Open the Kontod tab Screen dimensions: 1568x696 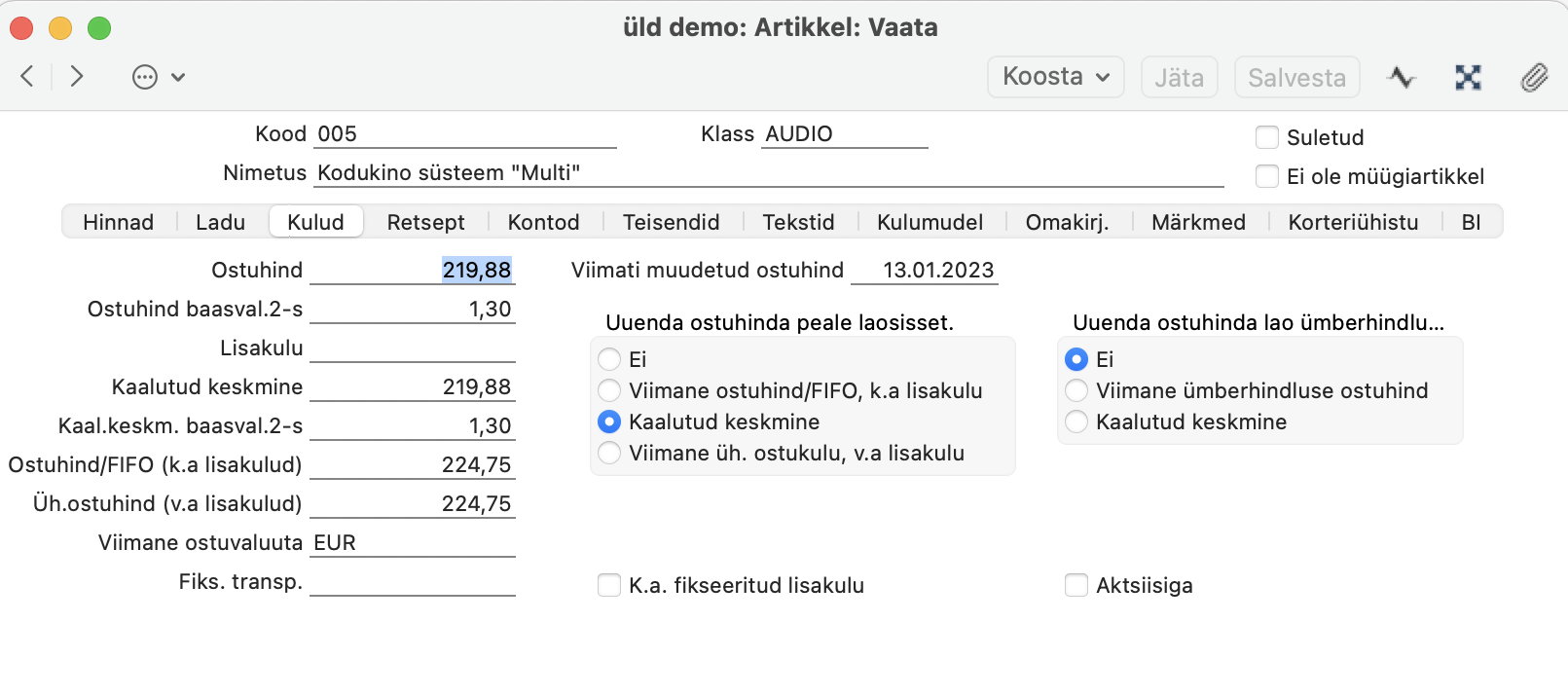543,222
